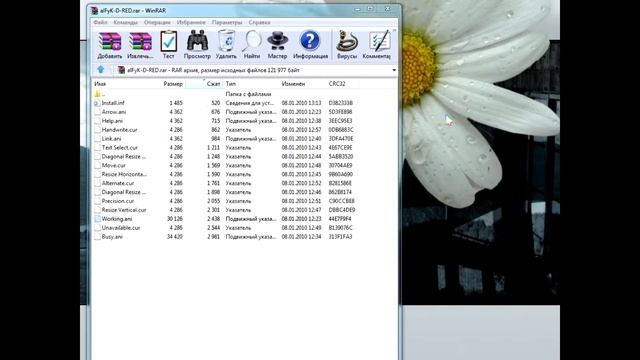This screenshot has height=360, width=640.
Task: Click 'Папка с файлами' type cell
Action: coord(248,94)
